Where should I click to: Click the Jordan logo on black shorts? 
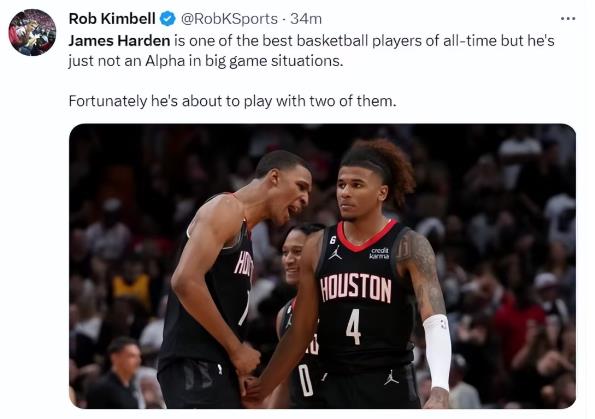click(x=391, y=377)
